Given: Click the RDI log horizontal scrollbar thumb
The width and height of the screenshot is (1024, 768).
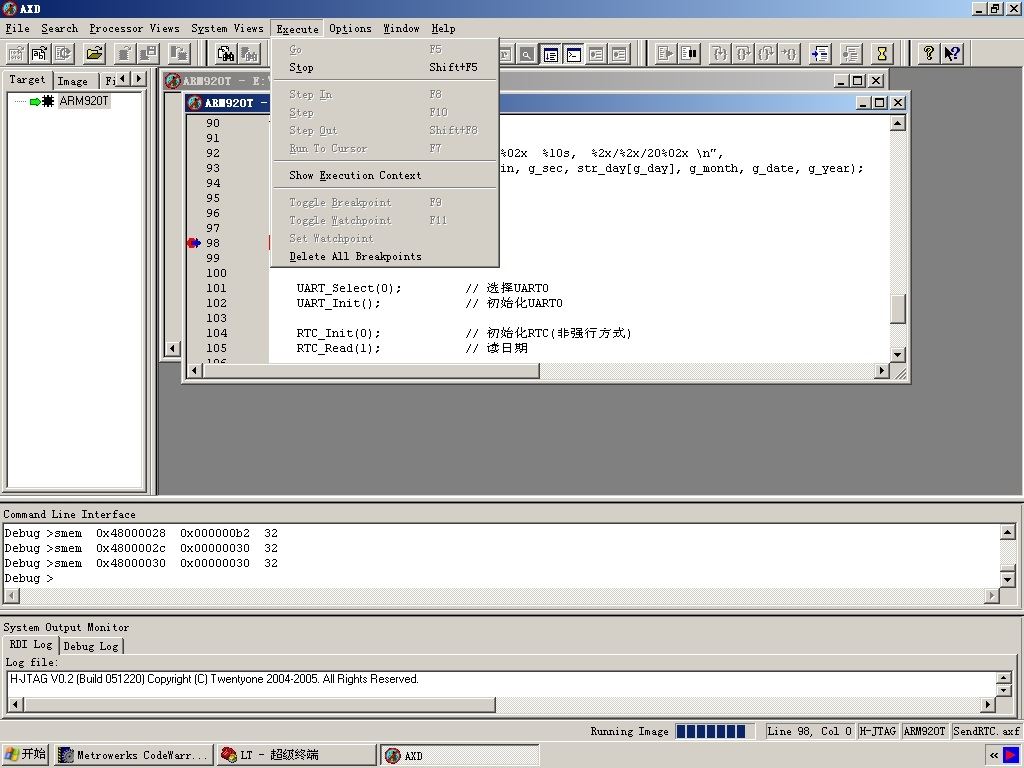Looking at the screenshot, I should click(x=260, y=705).
